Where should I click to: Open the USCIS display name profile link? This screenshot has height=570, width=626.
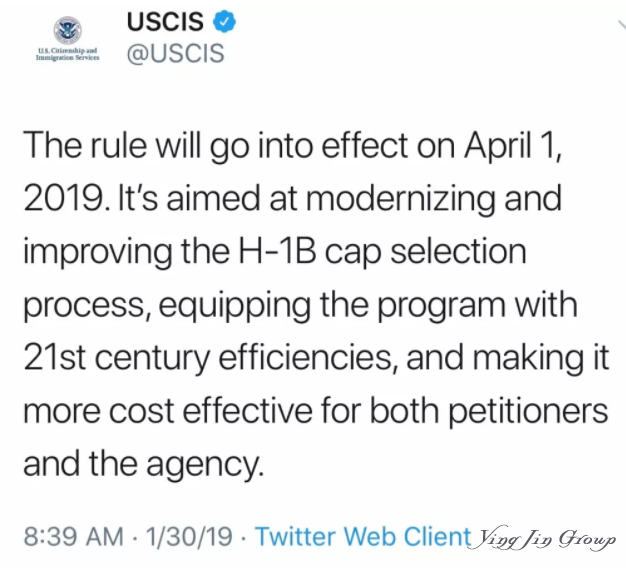click(165, 22)
